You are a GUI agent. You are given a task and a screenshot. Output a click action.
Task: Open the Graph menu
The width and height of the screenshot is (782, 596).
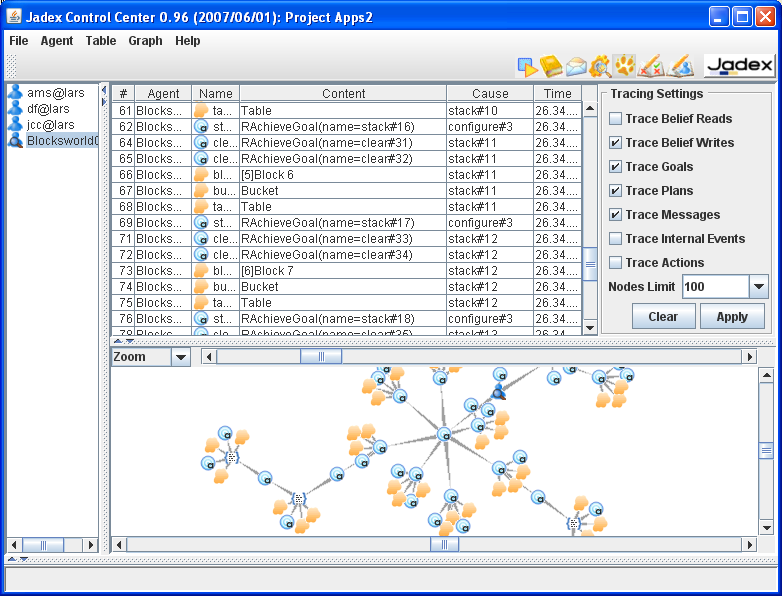coord(145,41)
